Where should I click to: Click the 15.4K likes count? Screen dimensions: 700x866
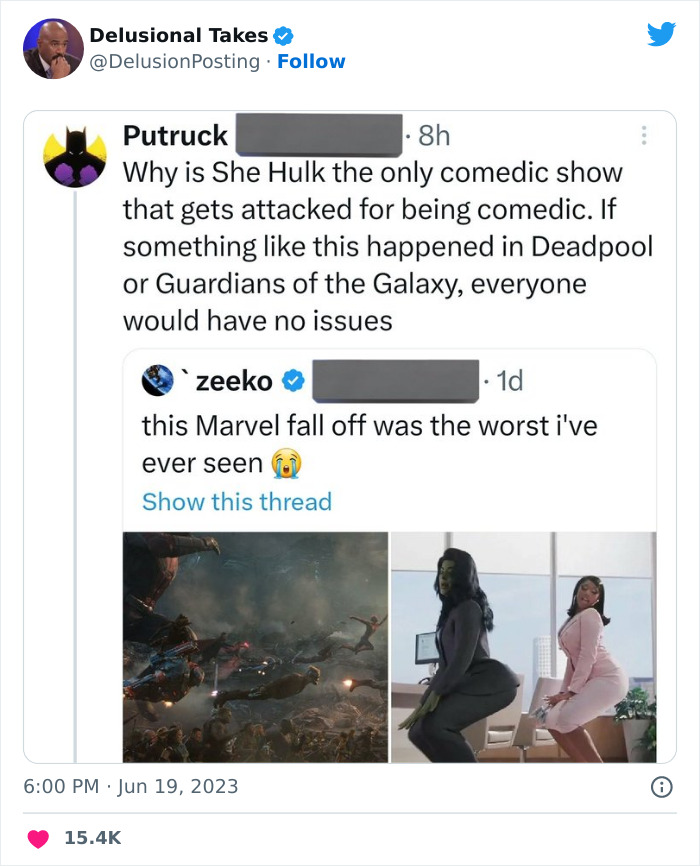pos(93,838)
